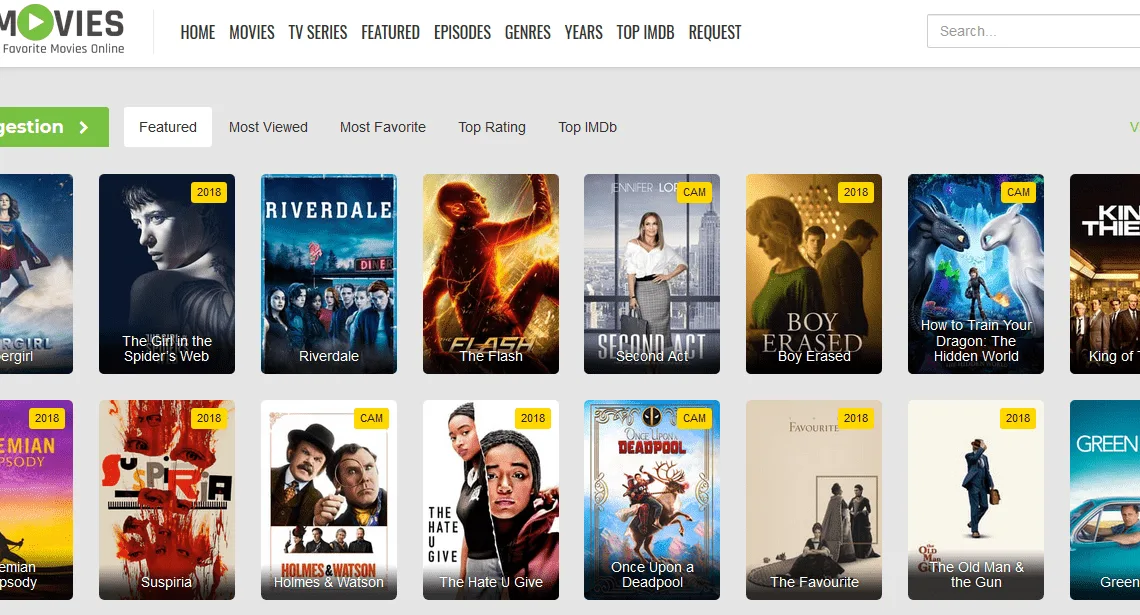Image resolution: width=1140 pixels, height=615 pixels.
Task: Click the site logo play icon
Action: pyautogui.click(x=34, y=21)
